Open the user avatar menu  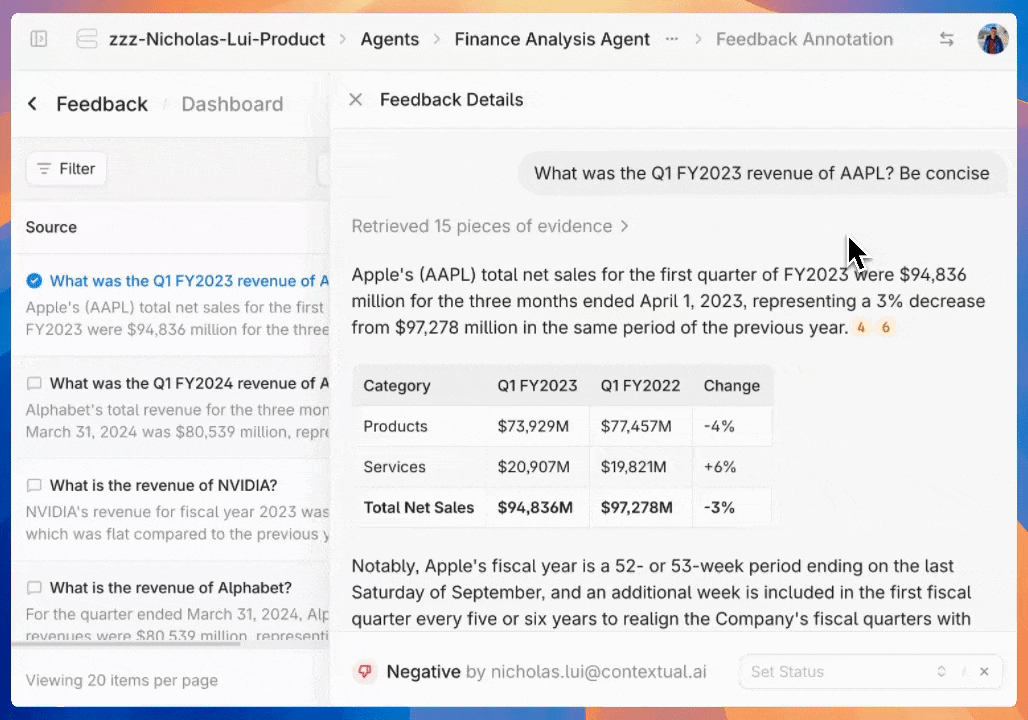click(x=993, y=39)
